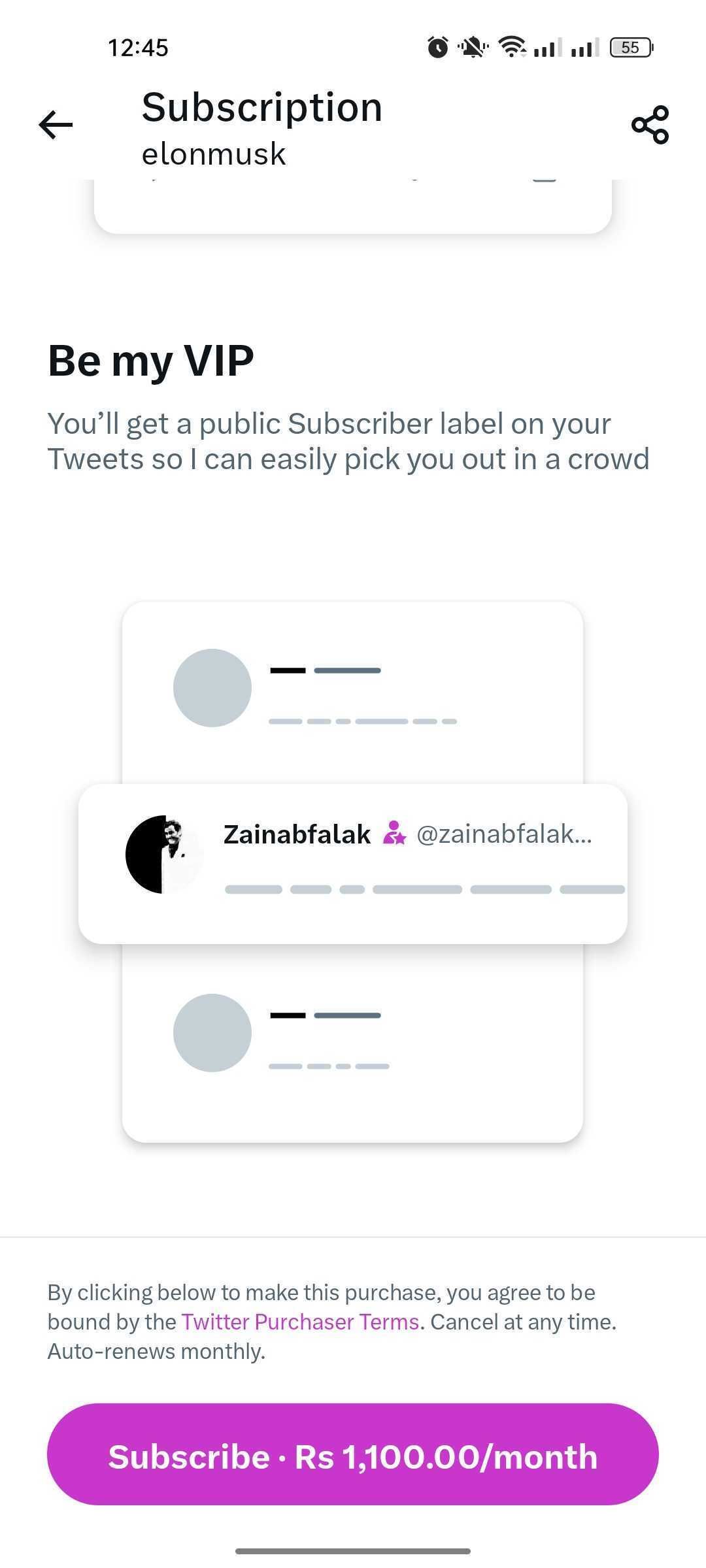Tap the Zainabfalak profile picture
Image resolution: width=706 pixels, height=1568 pixels.
[x=164, y=854]
